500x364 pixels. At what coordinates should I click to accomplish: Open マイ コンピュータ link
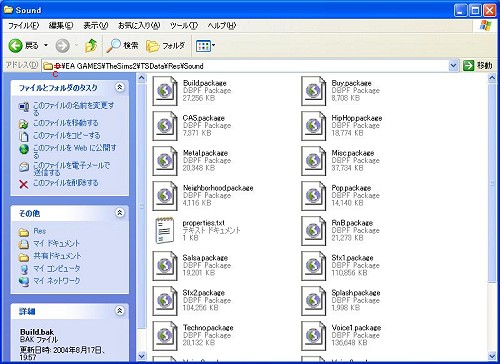click(57, 268)
